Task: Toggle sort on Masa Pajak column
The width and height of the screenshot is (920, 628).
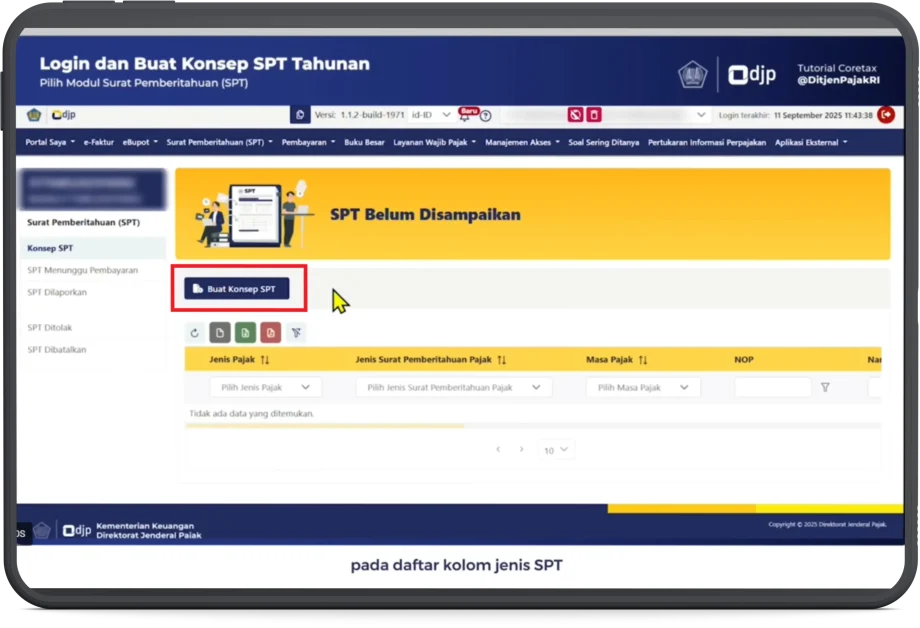Action: click(x=643, y=359)
